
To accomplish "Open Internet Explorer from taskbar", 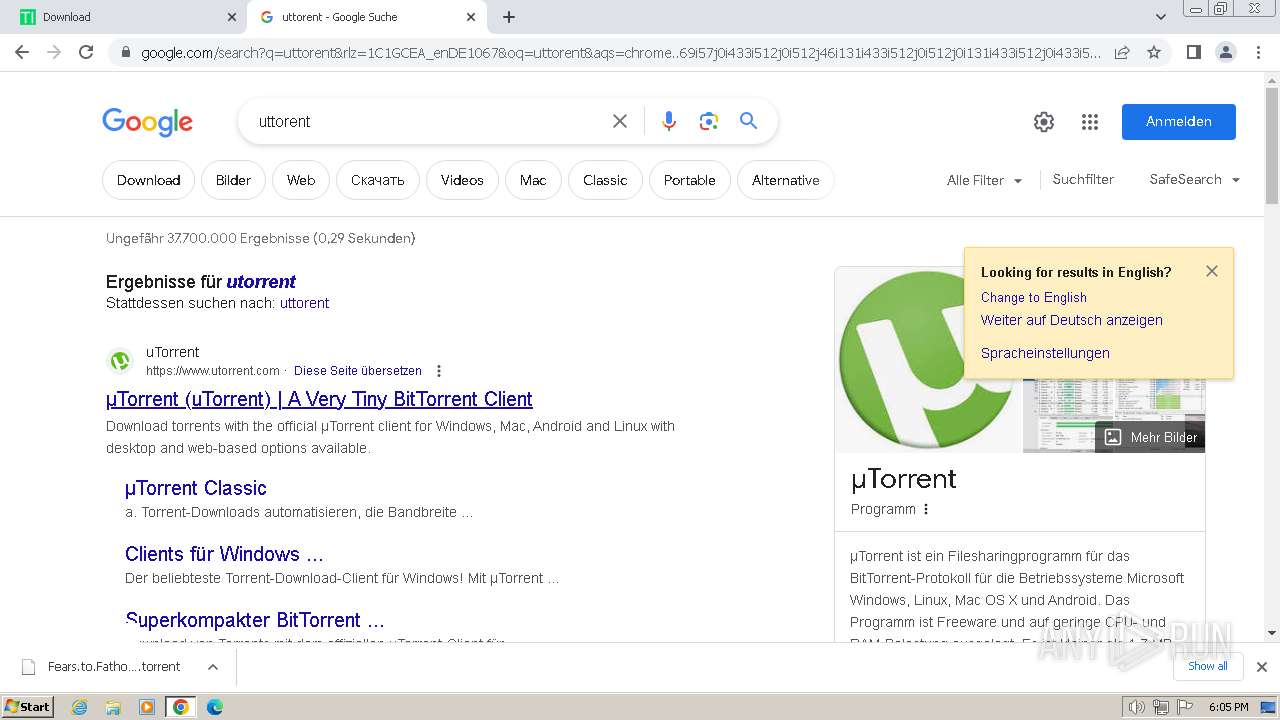I will click(x=80, y=707).
